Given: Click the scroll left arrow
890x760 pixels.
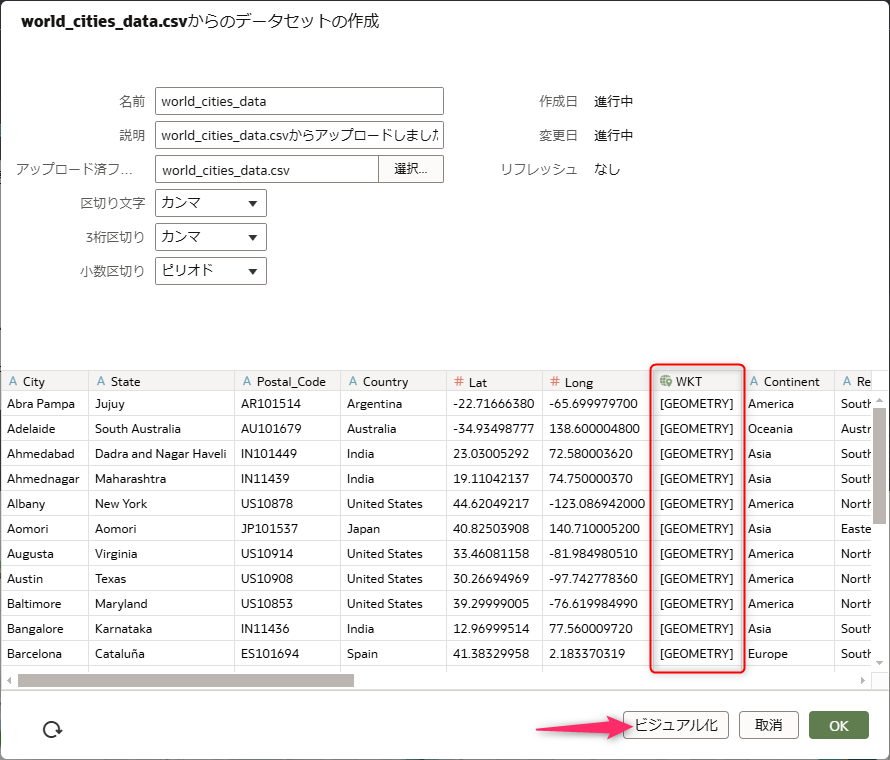Looking at the screenshot, I should coord(9,680).
